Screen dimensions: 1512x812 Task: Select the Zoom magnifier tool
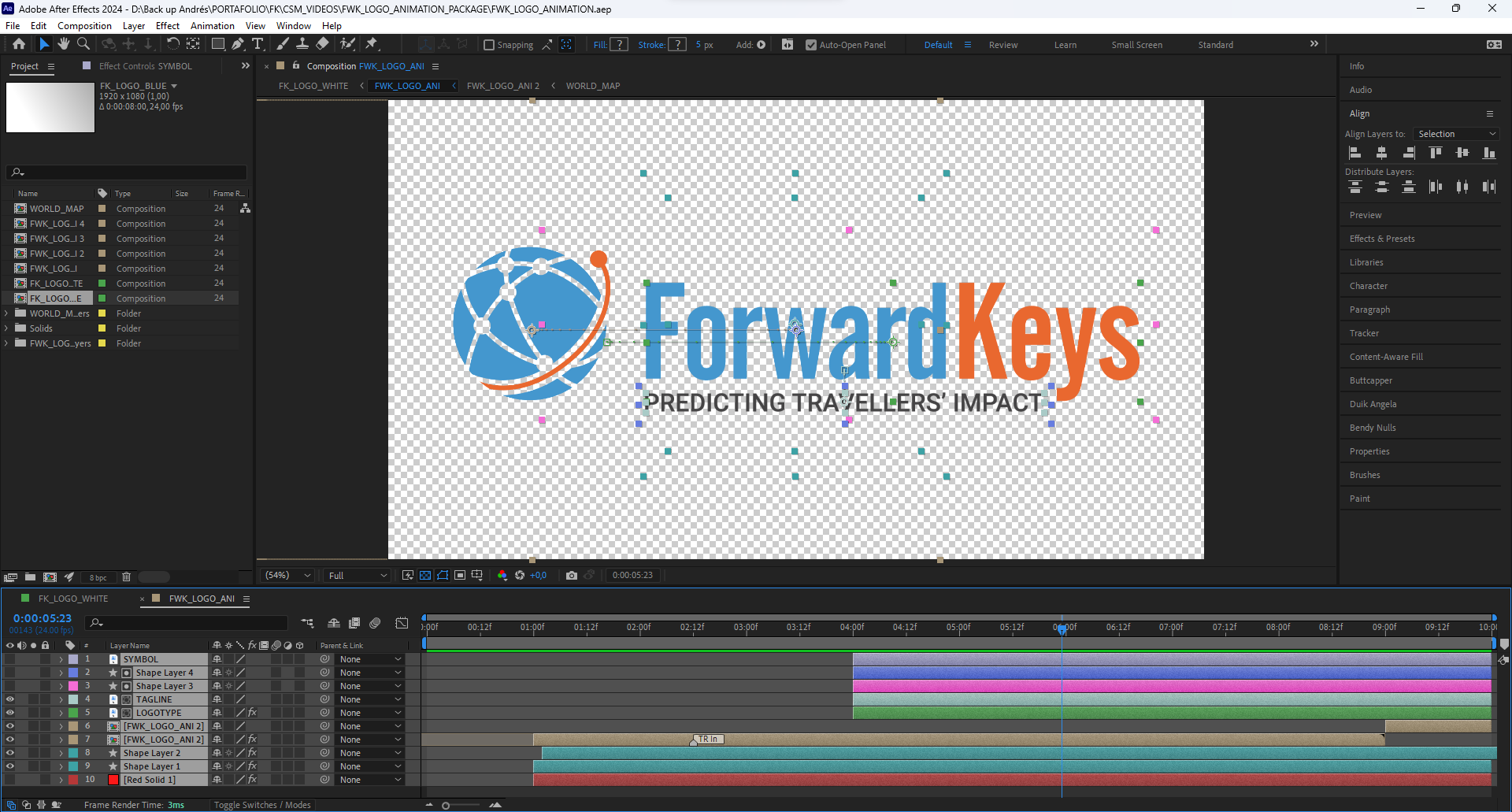click(83, 44)
